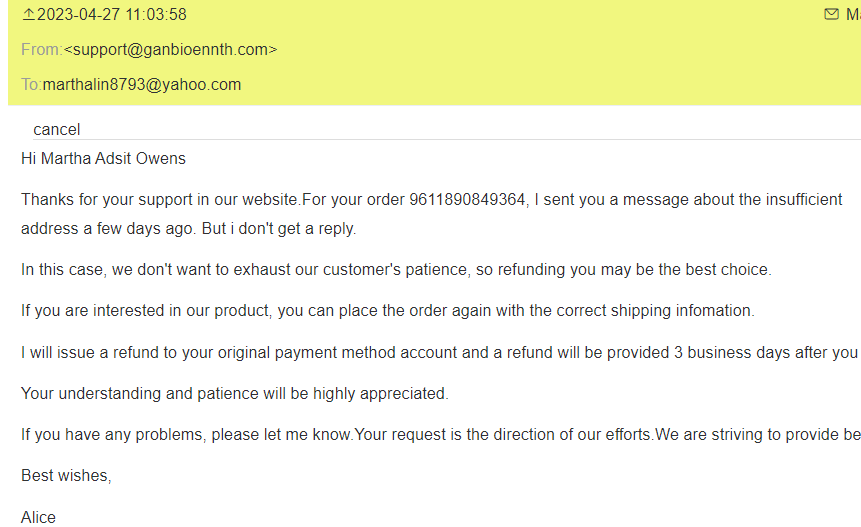Image resolution: width=861 pixels, height=527 pixels.
Task: Click the signature name Alice
Action: pyautogui.click(x=39, y=517)
